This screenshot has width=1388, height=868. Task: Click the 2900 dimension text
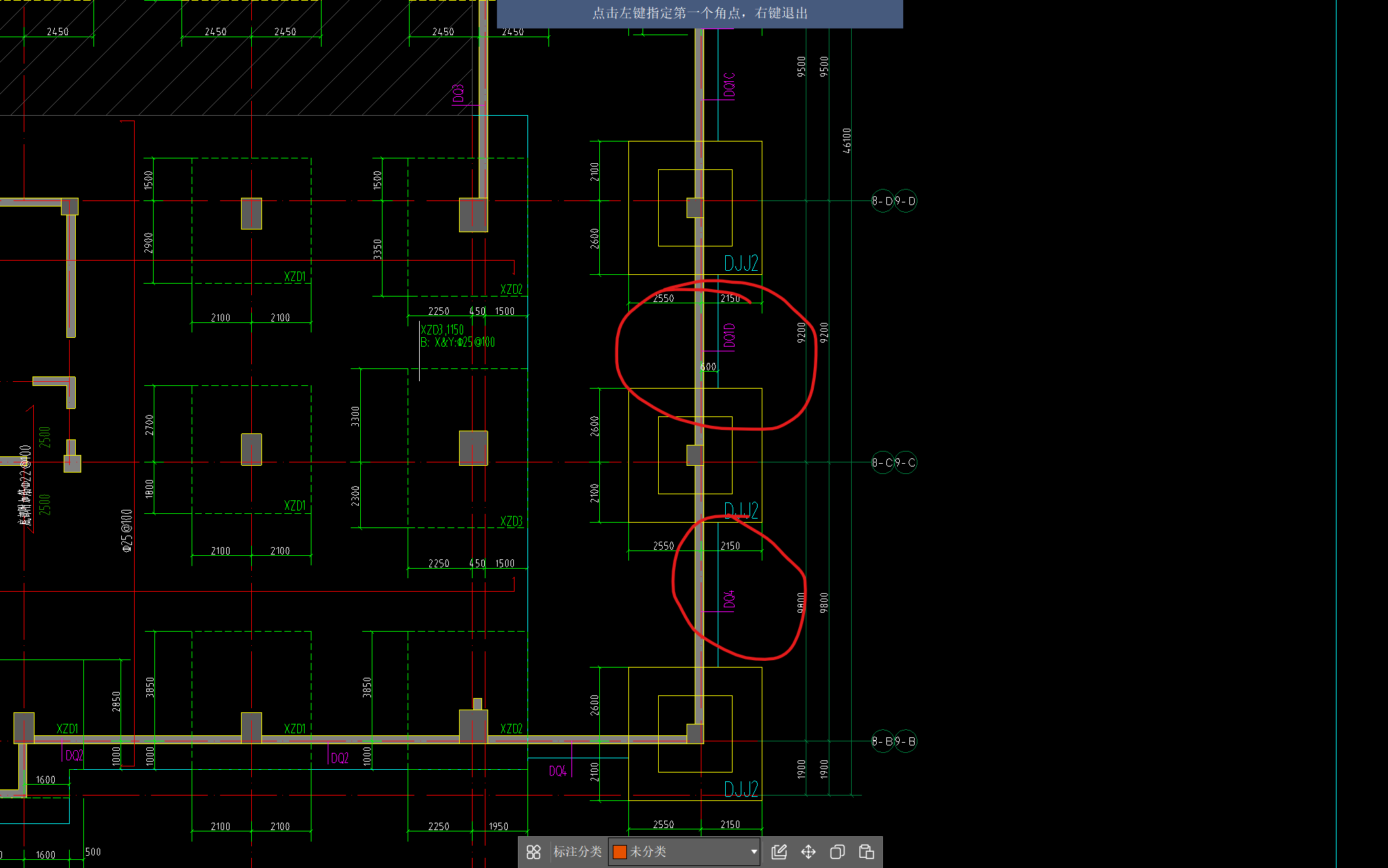[x=149, y=242]
